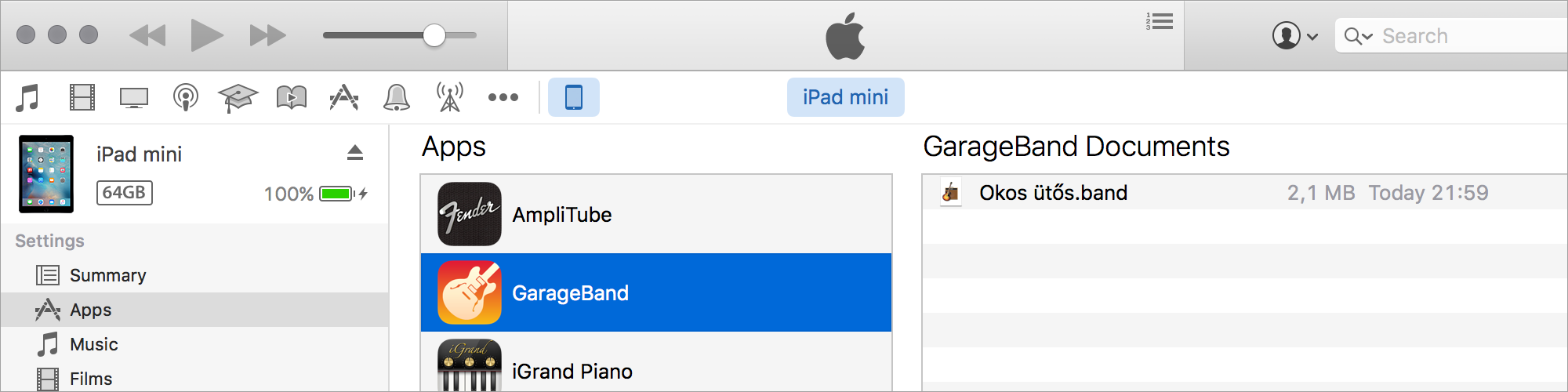Screen dimensions: 1568x392
Task: Open the TV Shows library icon
Action: pyautogui.click(x=134, y=98)
